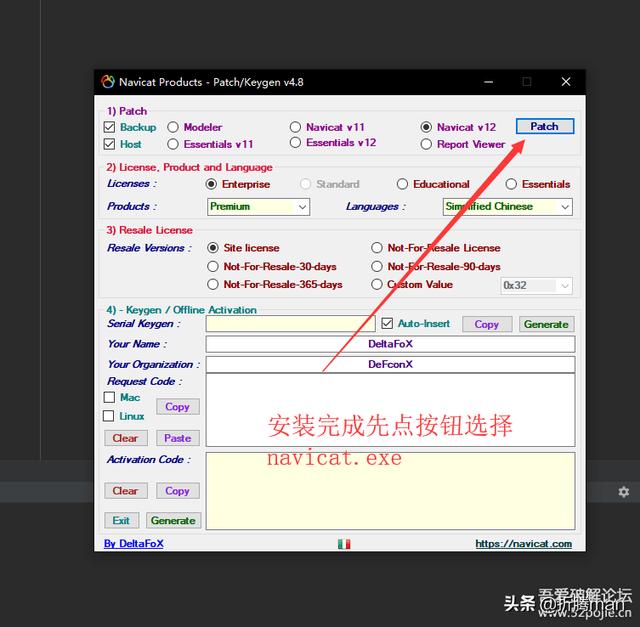The width and height of the screenshot is (640, 627).
Task: Toggle the Mac checkbox
Action: point(109,397)
